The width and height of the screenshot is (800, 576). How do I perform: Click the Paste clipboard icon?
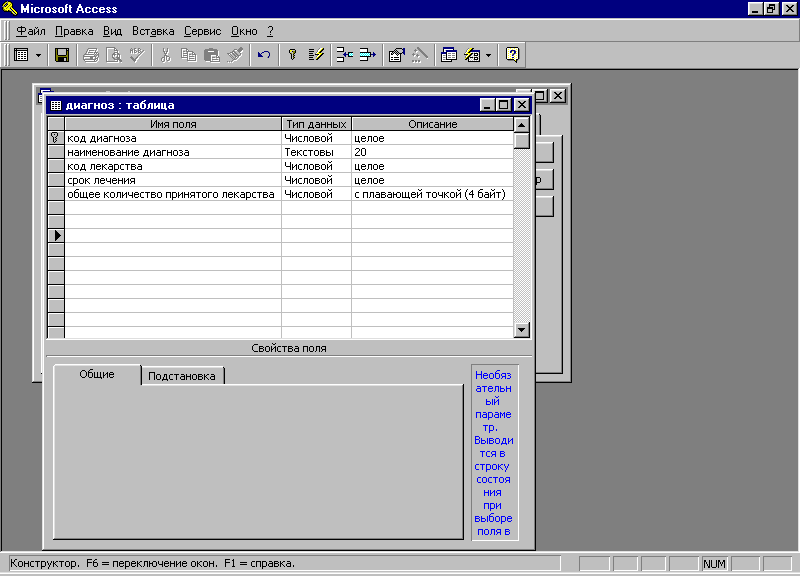[x=212, y=55]
